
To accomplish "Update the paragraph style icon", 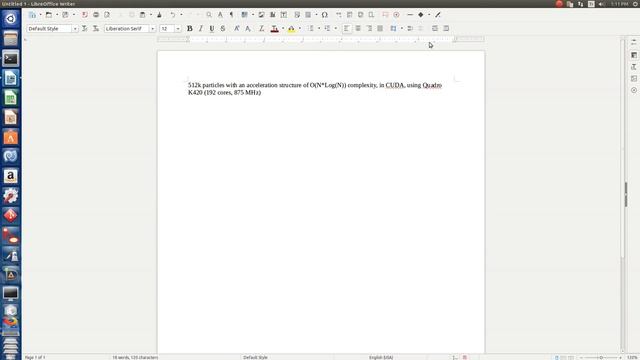I will click(84, 29).
